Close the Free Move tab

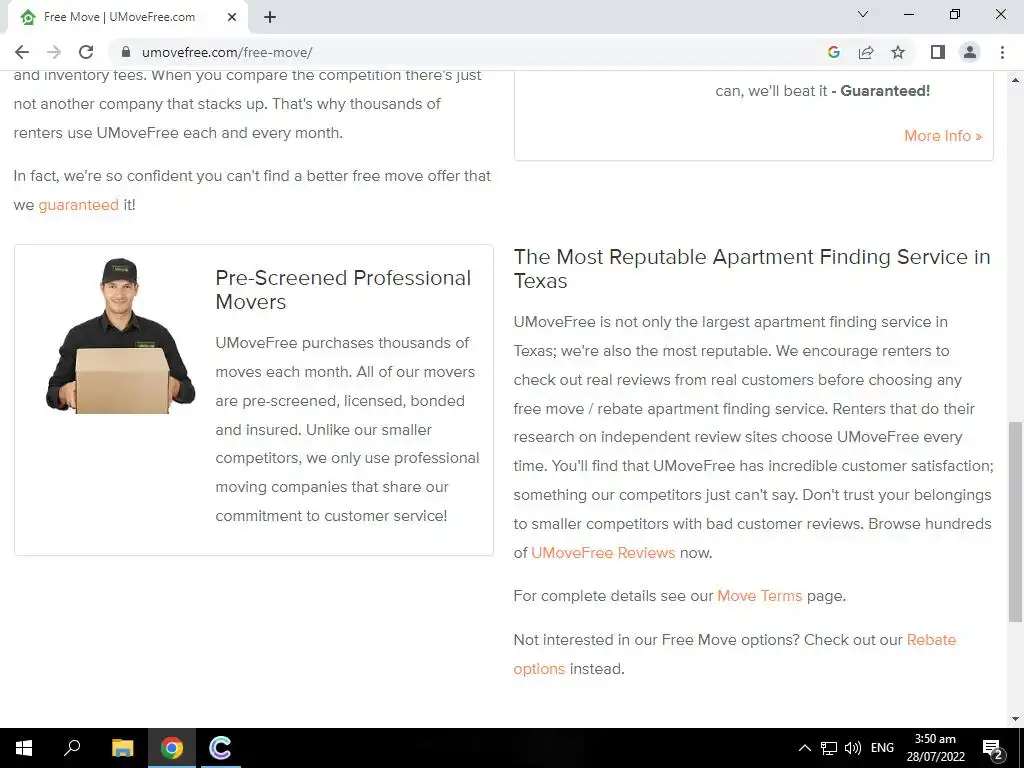[x=232, y=17]
